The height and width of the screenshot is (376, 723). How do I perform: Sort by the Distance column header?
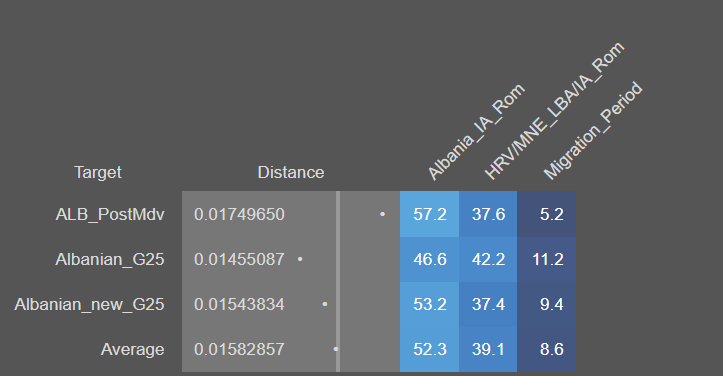point(290,172)
